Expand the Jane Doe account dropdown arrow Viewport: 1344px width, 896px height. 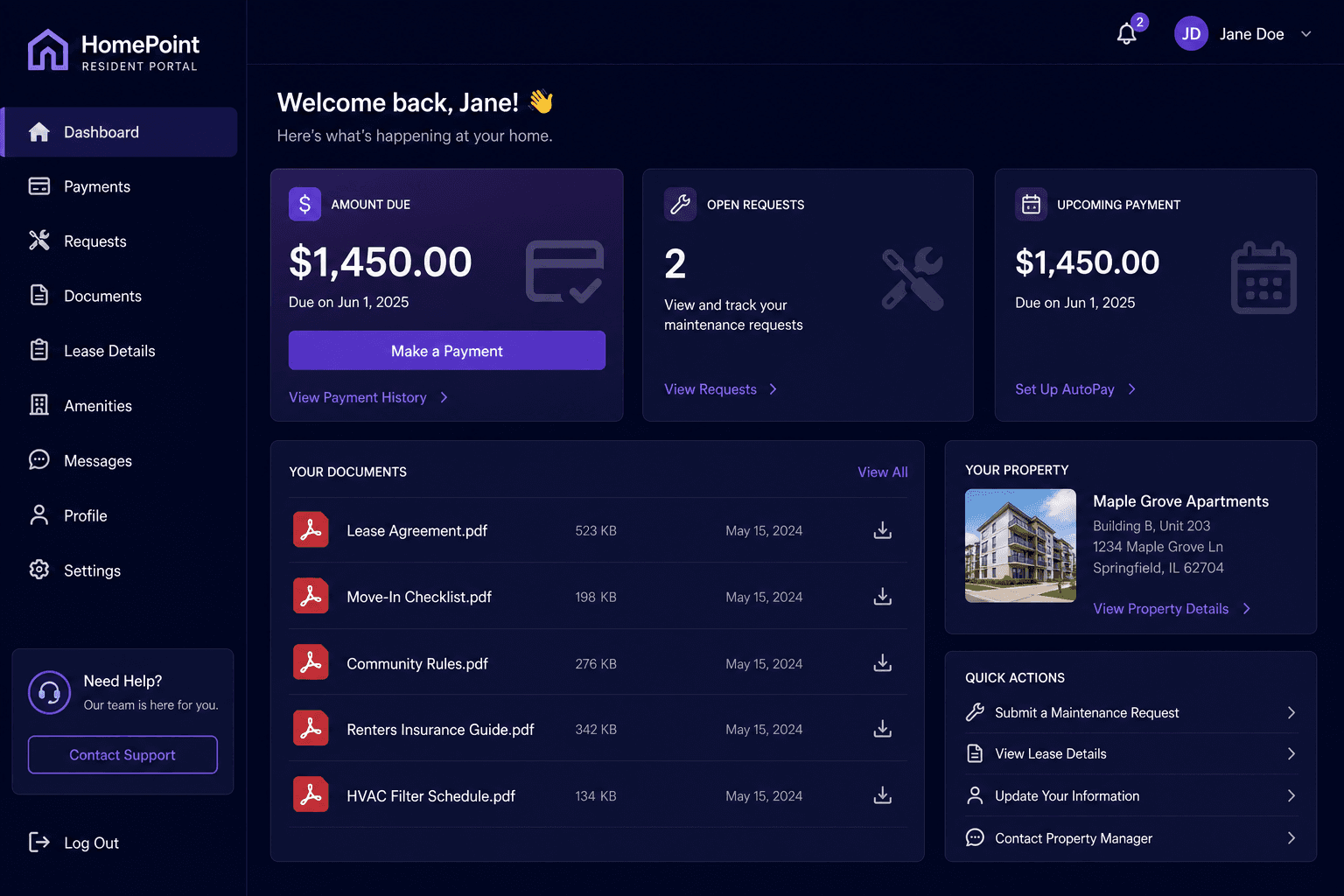click(1305, 34)
